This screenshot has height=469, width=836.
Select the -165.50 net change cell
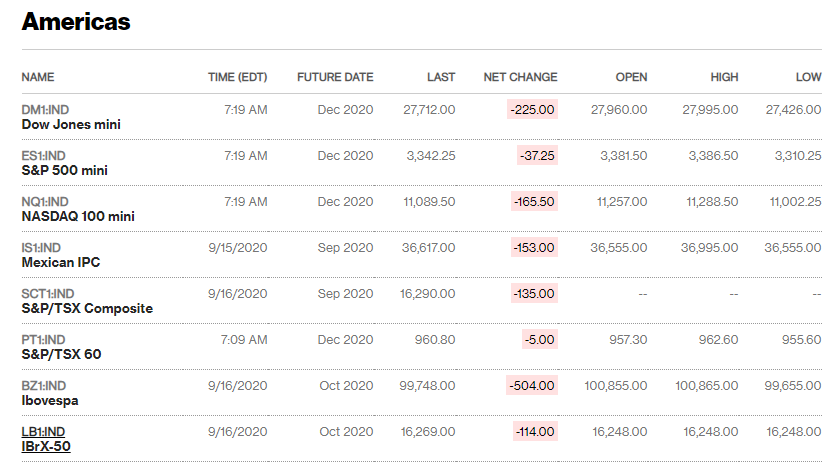pos(534,202)
